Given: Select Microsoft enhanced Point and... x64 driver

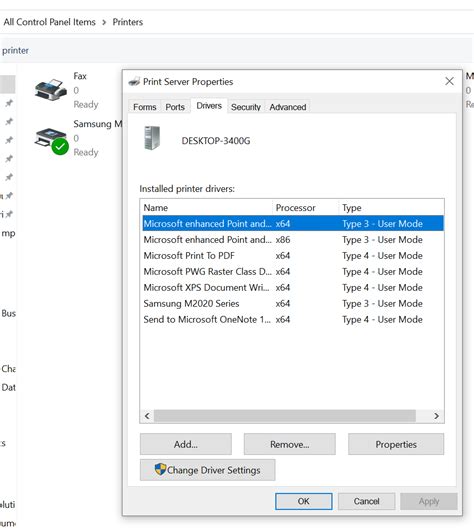Looking at the screenshot, I should pos(293,223).
